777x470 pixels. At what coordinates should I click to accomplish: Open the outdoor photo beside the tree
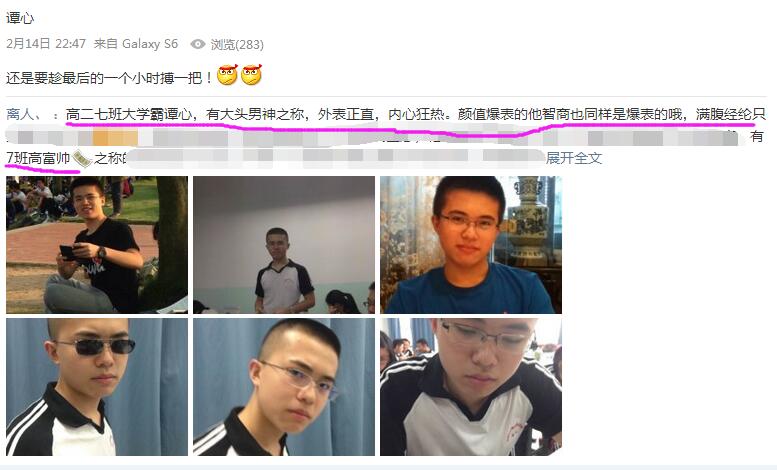point(97,245)
